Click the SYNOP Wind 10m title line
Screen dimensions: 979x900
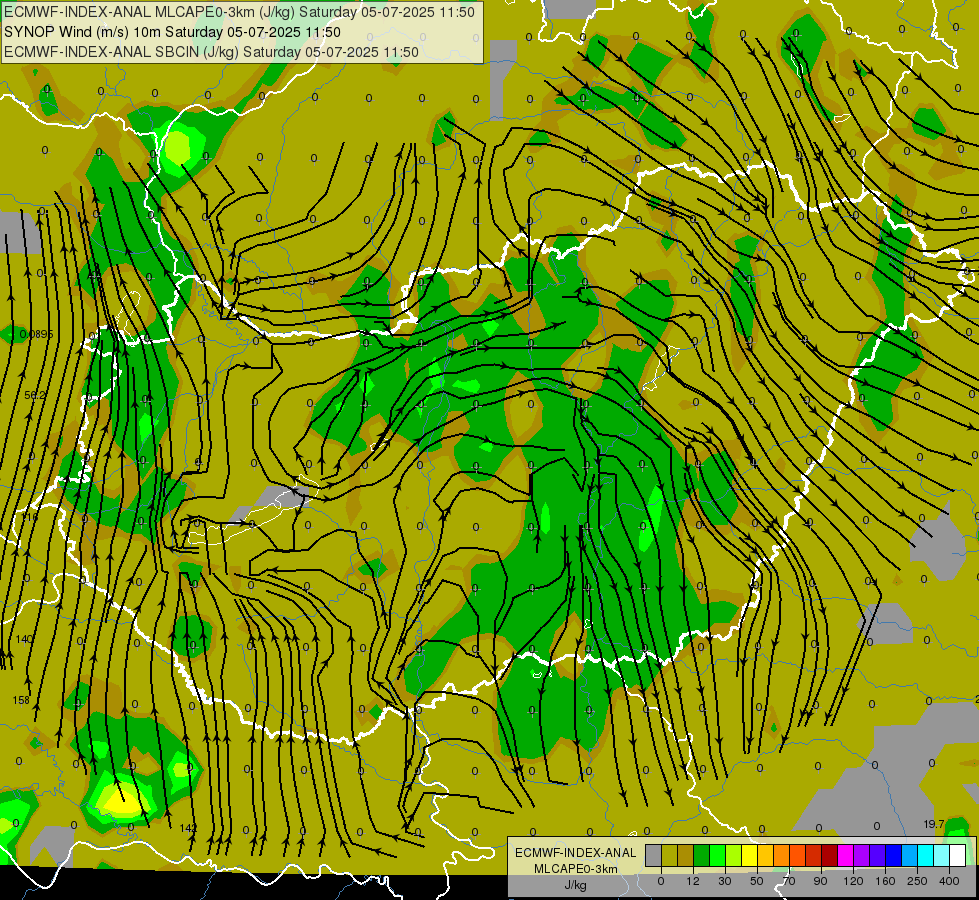coord(172,32)
